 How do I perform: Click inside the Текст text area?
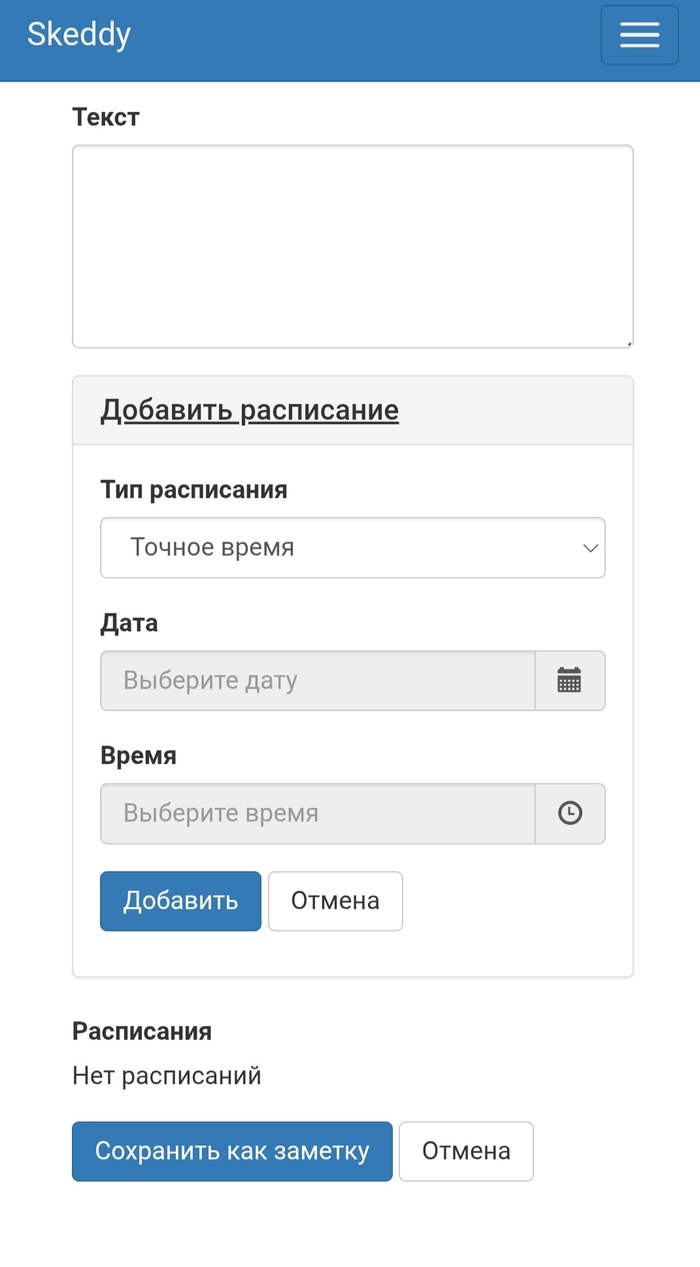[x=352, y=246]
